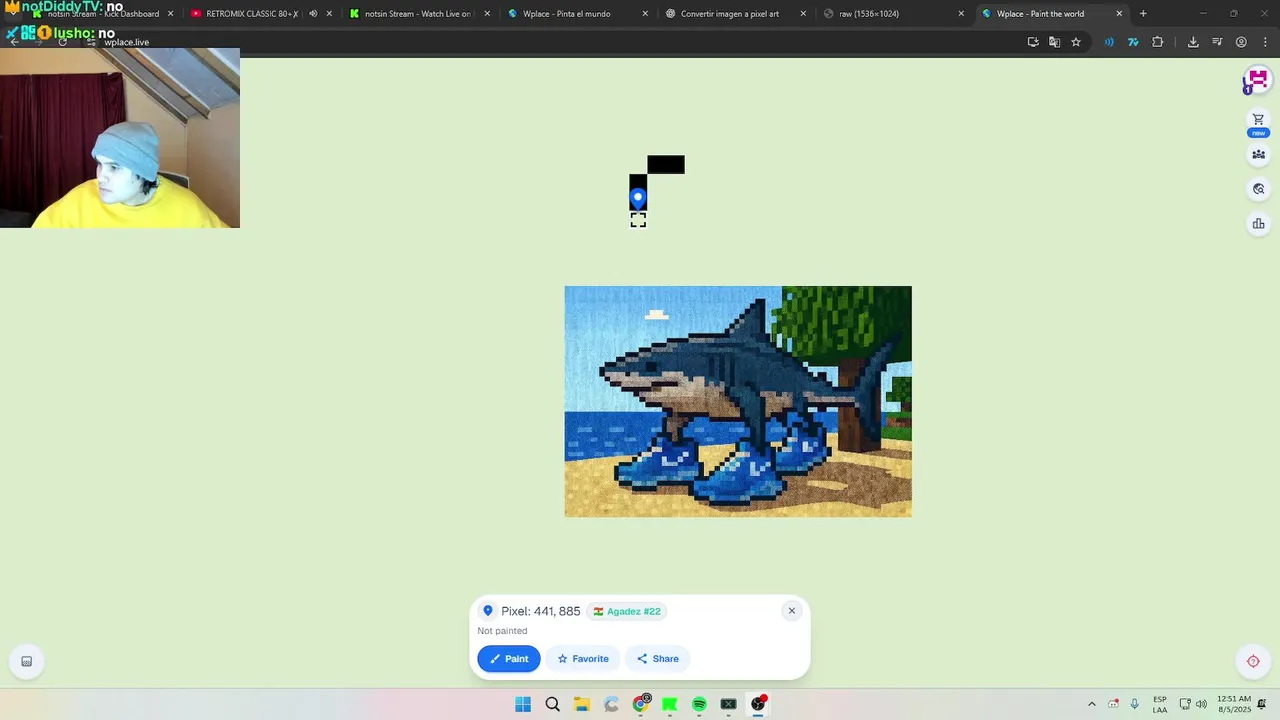Viewport: 1280px width, 720px height.
Task: Click the blue location pin marker
Action: point(638,199)
